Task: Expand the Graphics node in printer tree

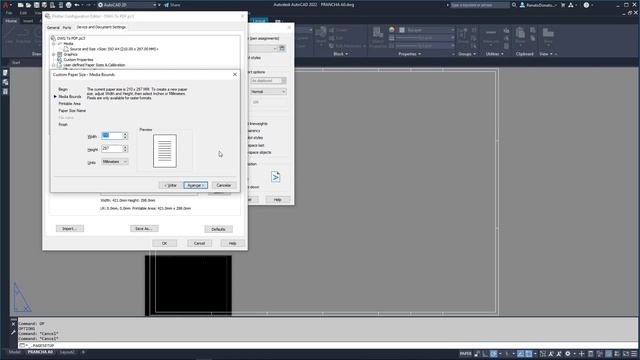Action: [54, 54]
